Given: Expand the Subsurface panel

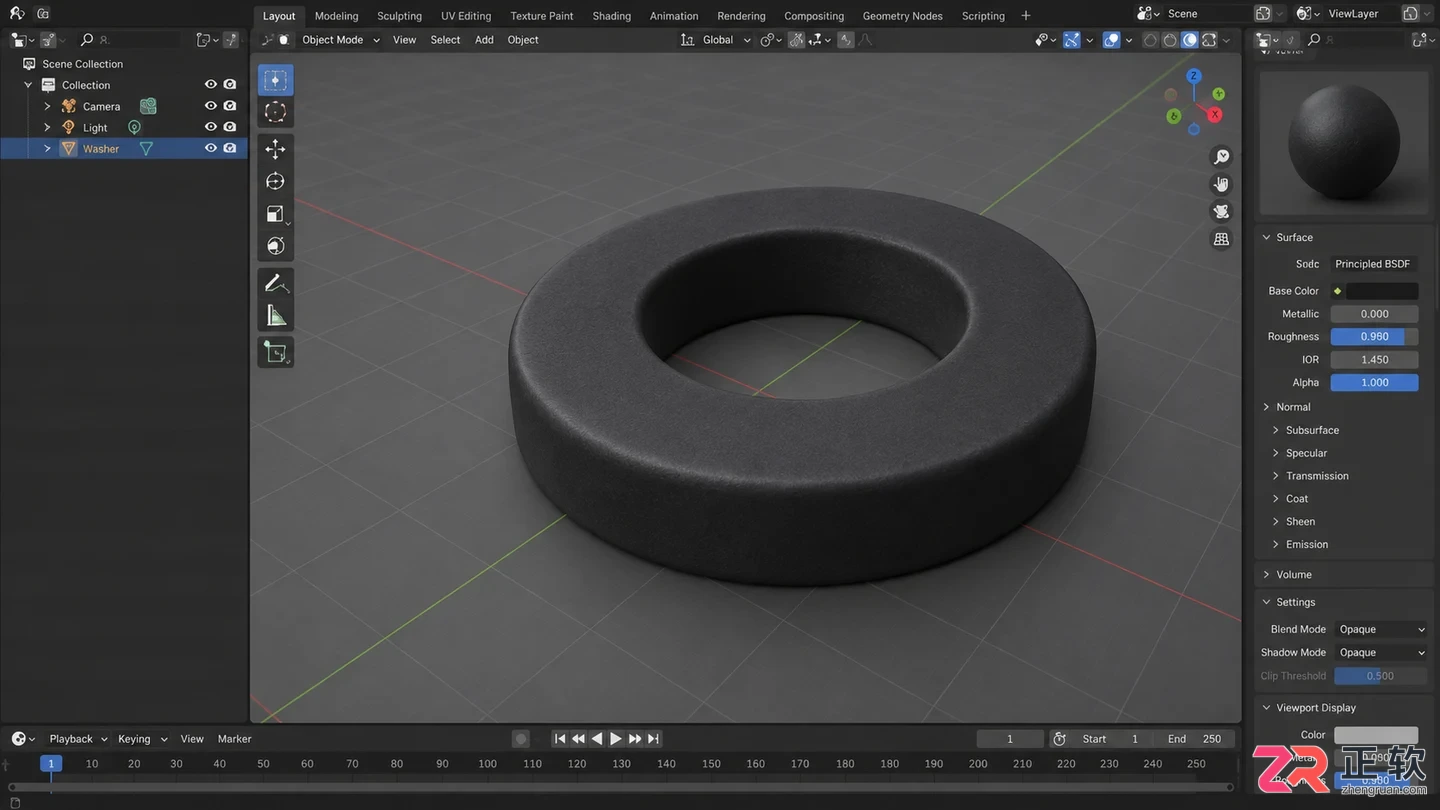Looking at the screenshot, I should [1312, 430].
